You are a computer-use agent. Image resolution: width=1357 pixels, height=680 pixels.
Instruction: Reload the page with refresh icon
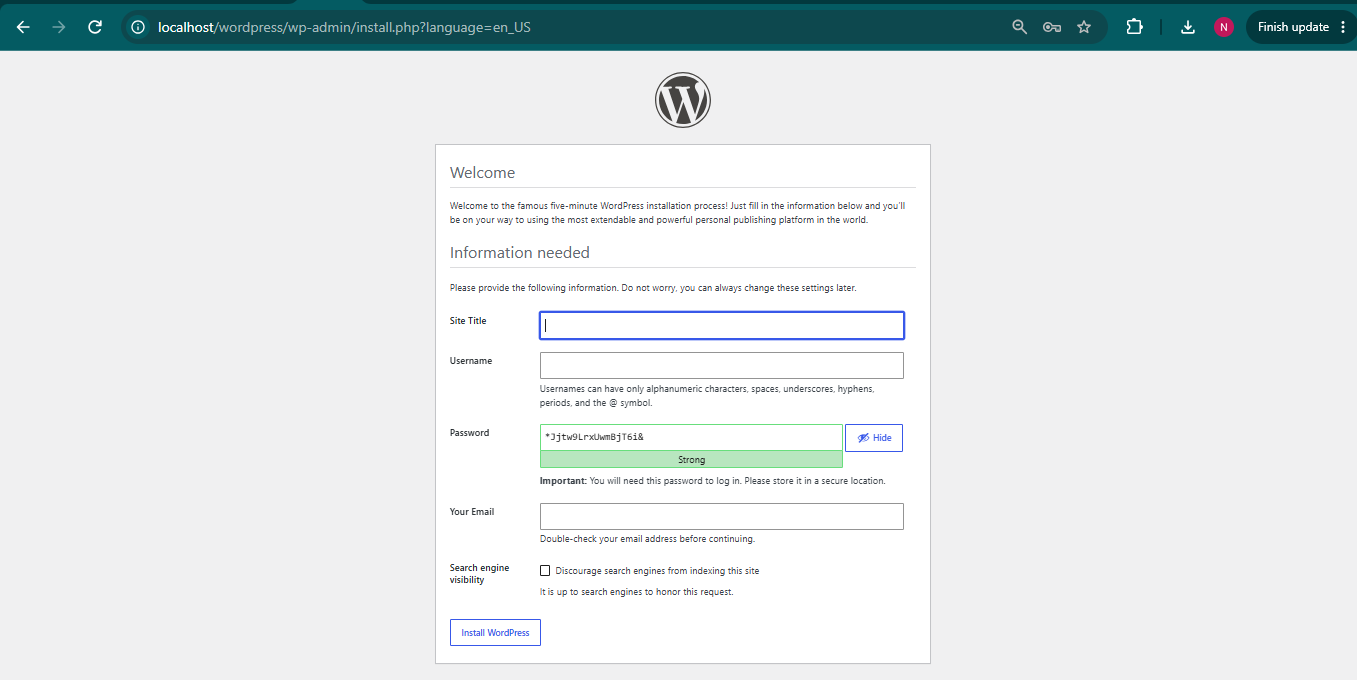95,27
